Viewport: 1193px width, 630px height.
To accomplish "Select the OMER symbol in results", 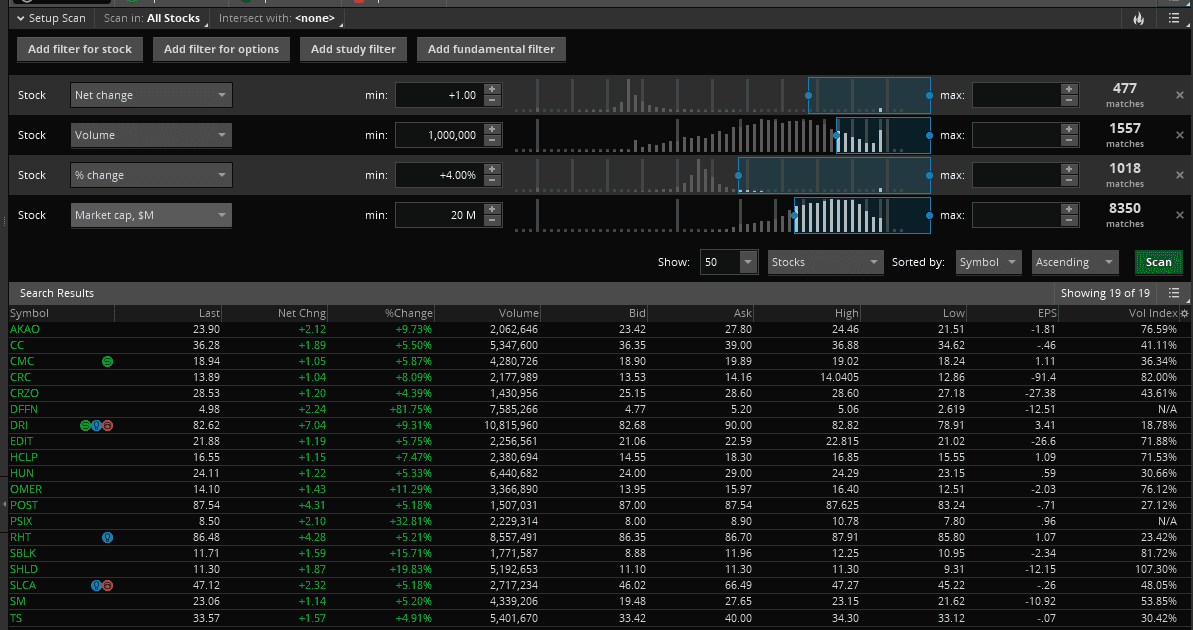I will pyautogui.click(x=26, y=489).
